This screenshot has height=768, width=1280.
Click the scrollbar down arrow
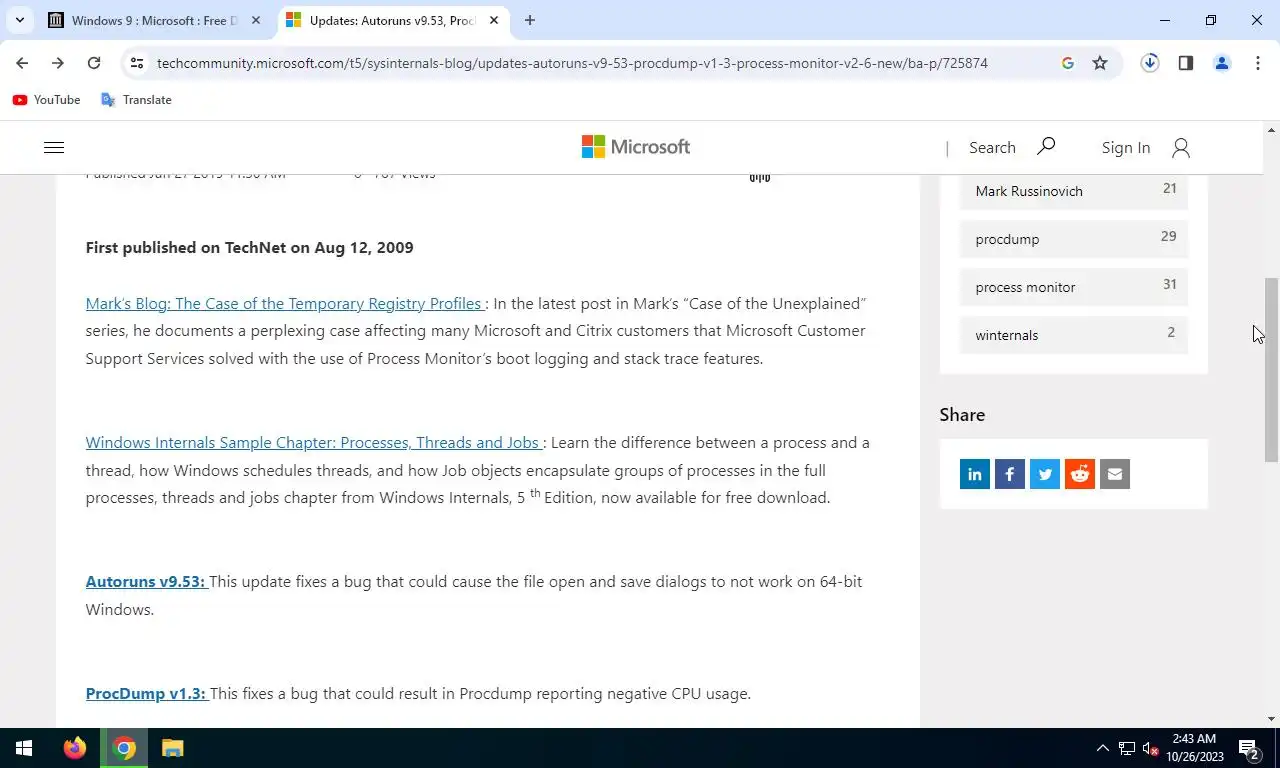pyautogui.click(x=1272, y=719)
